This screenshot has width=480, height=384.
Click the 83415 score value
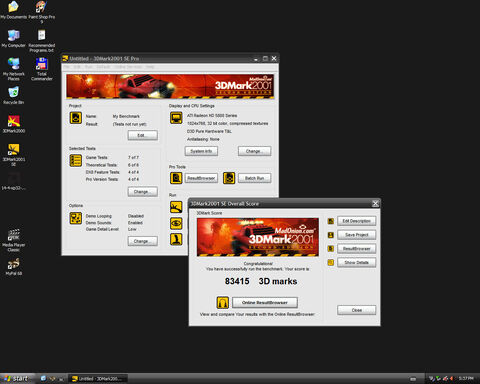(237, 281)
